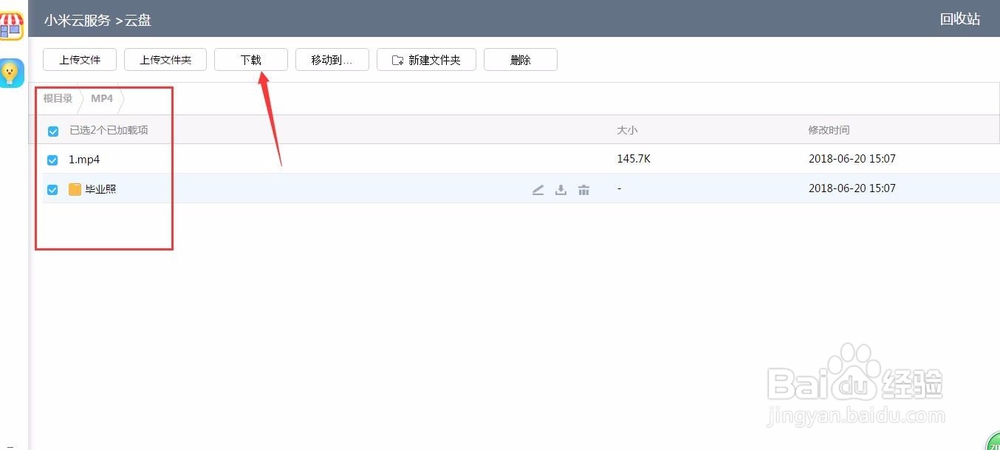Click 1.mp4's 2018-06-20 15:07 timestamp

[852, 159]
